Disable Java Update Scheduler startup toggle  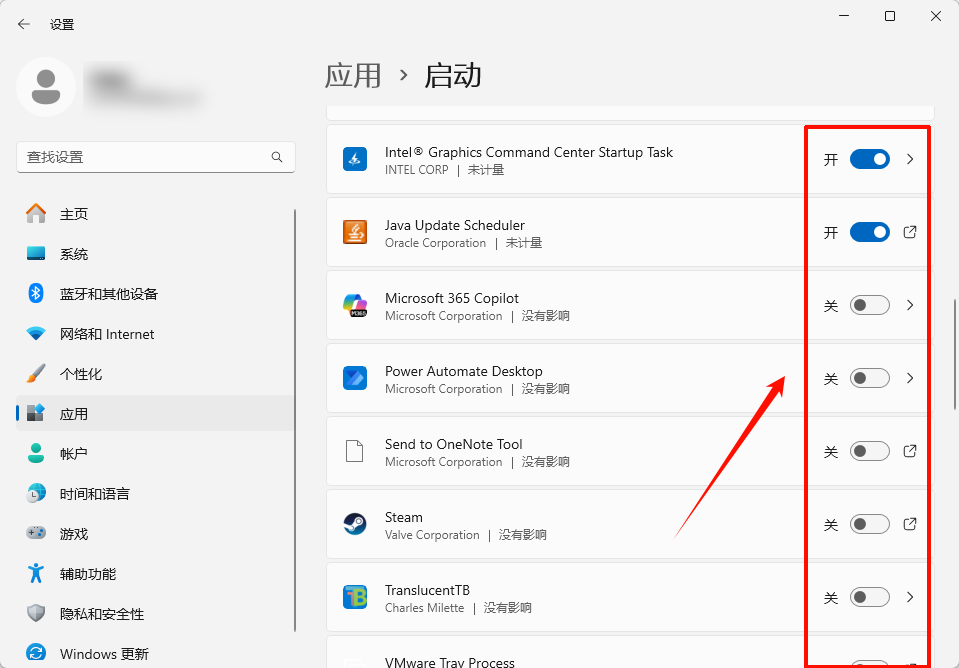[870, 232]
